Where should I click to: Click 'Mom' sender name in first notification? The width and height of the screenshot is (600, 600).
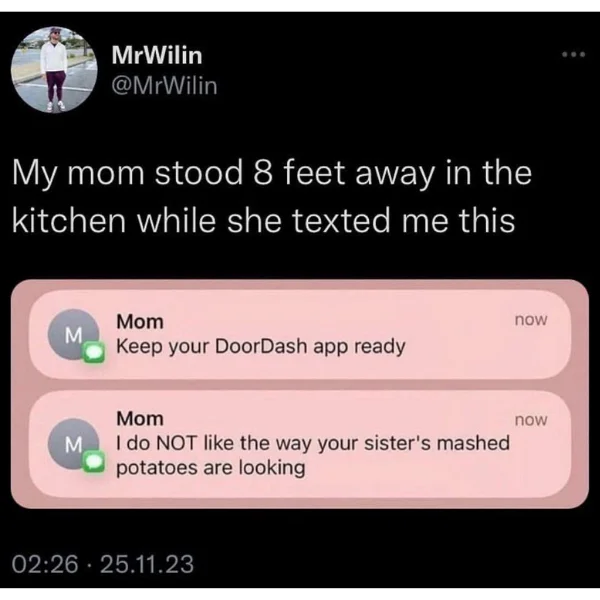pyautogui.click(x=140, y=321)
